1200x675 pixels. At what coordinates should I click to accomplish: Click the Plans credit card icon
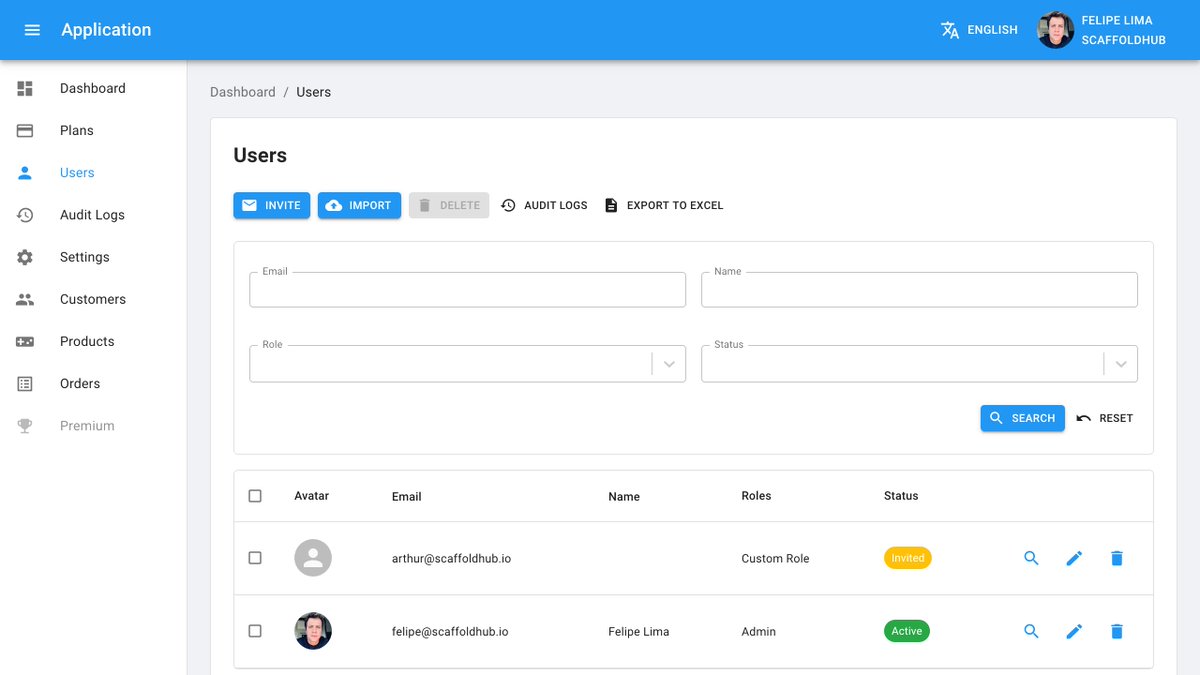coord(25,130)
